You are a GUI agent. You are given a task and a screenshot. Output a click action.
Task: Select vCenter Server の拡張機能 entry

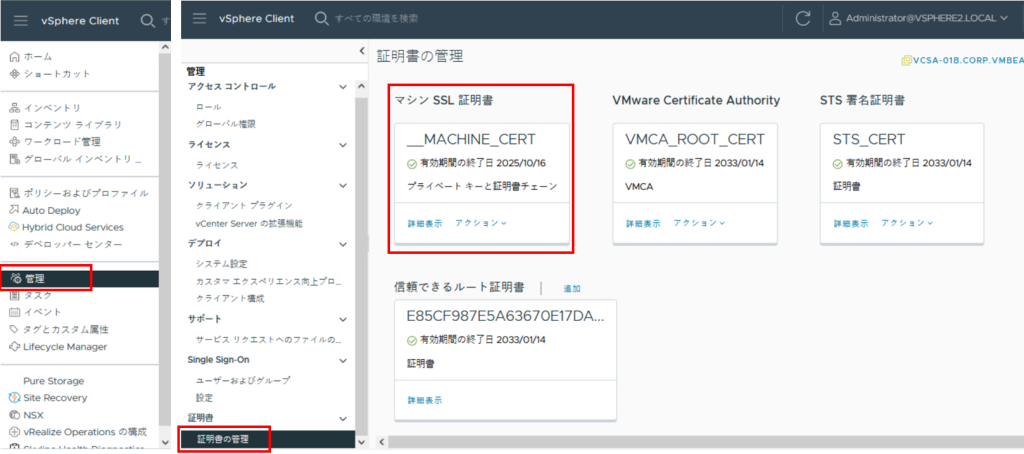coord(249,223)
